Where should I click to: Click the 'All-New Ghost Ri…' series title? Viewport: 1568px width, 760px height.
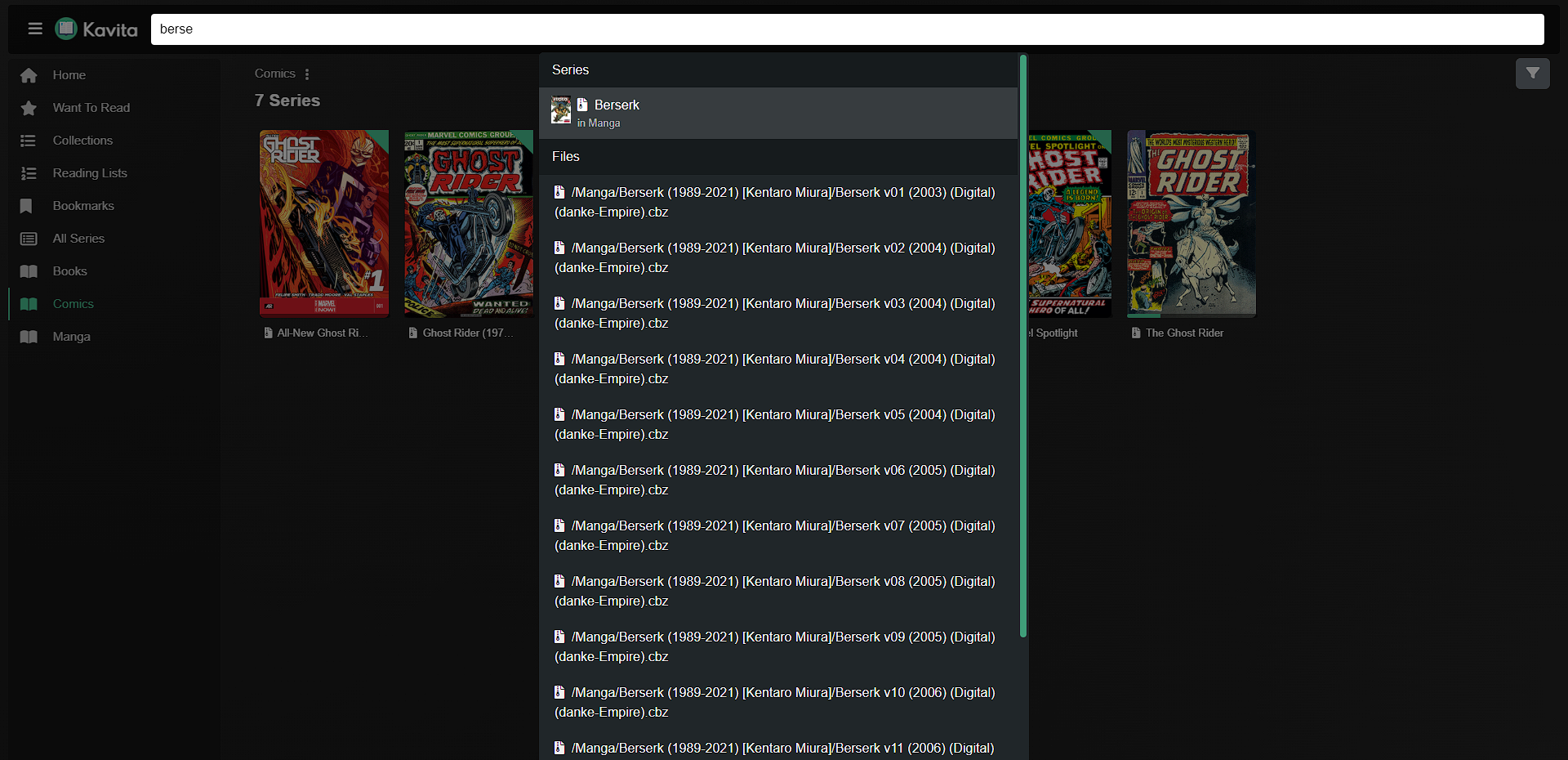(323, 333)
